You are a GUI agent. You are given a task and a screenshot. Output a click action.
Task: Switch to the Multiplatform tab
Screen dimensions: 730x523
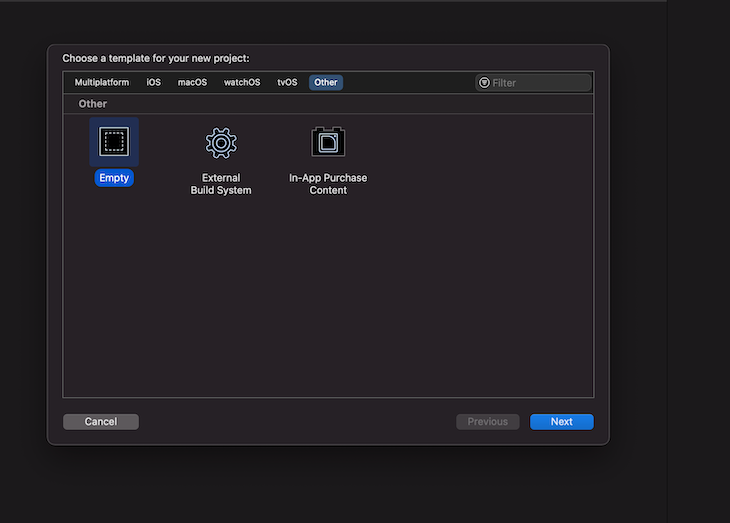[102, 82]
